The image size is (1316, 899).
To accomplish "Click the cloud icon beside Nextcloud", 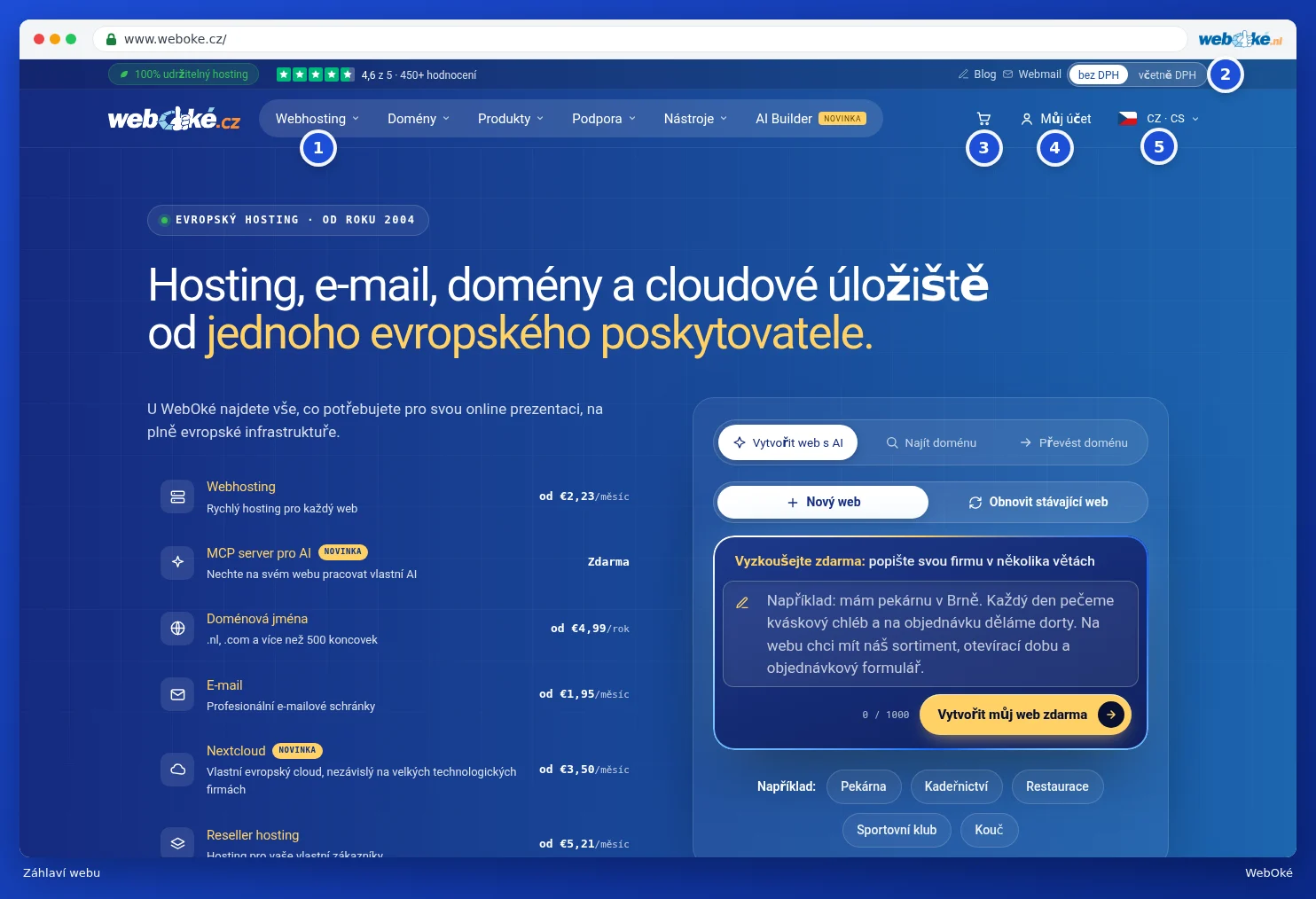I will pos(177,770).
